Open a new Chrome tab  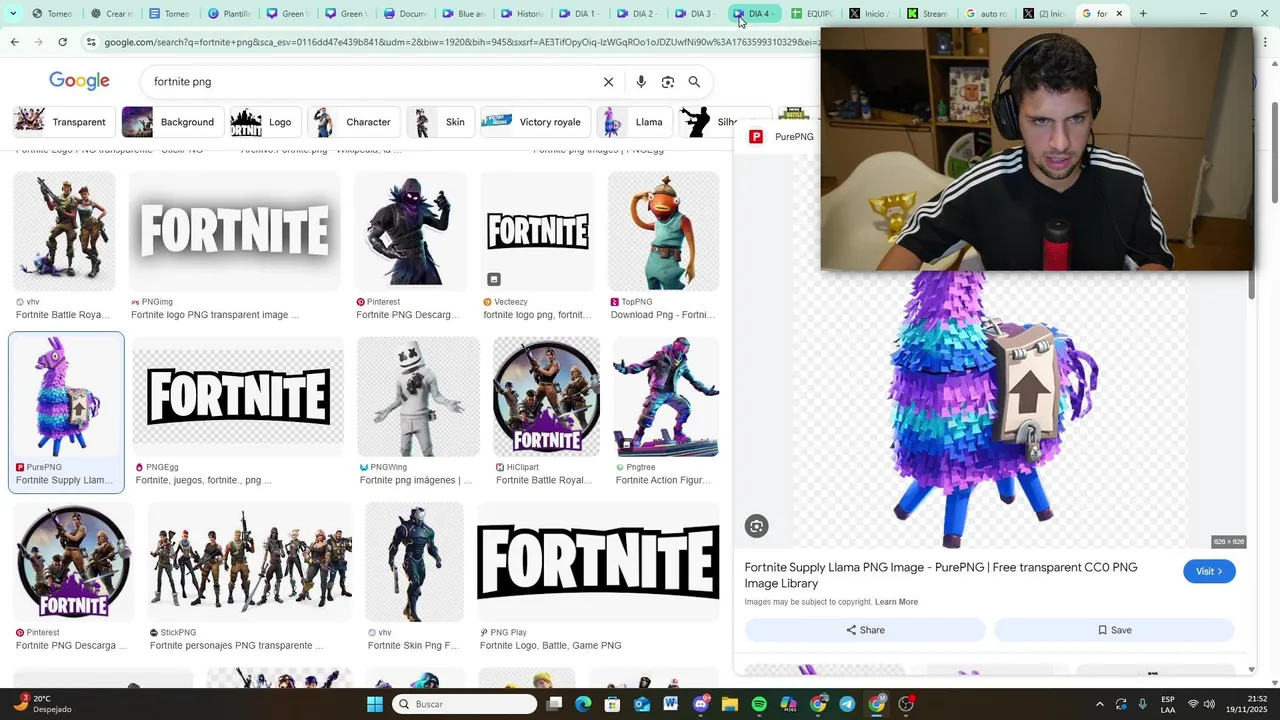pyautogui.click(x=1143, y=14)
